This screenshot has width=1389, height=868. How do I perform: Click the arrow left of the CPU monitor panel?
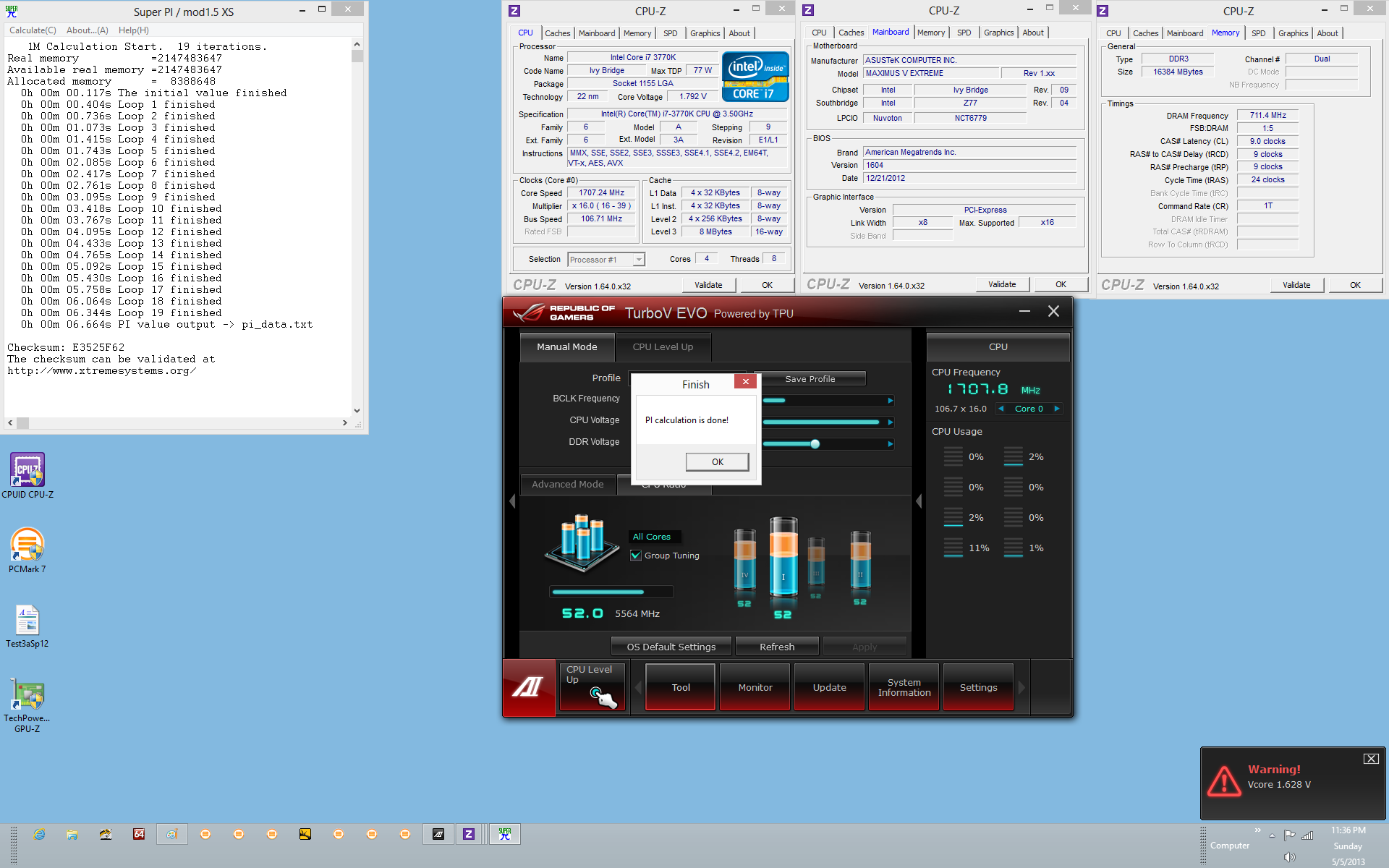(919, 501)
